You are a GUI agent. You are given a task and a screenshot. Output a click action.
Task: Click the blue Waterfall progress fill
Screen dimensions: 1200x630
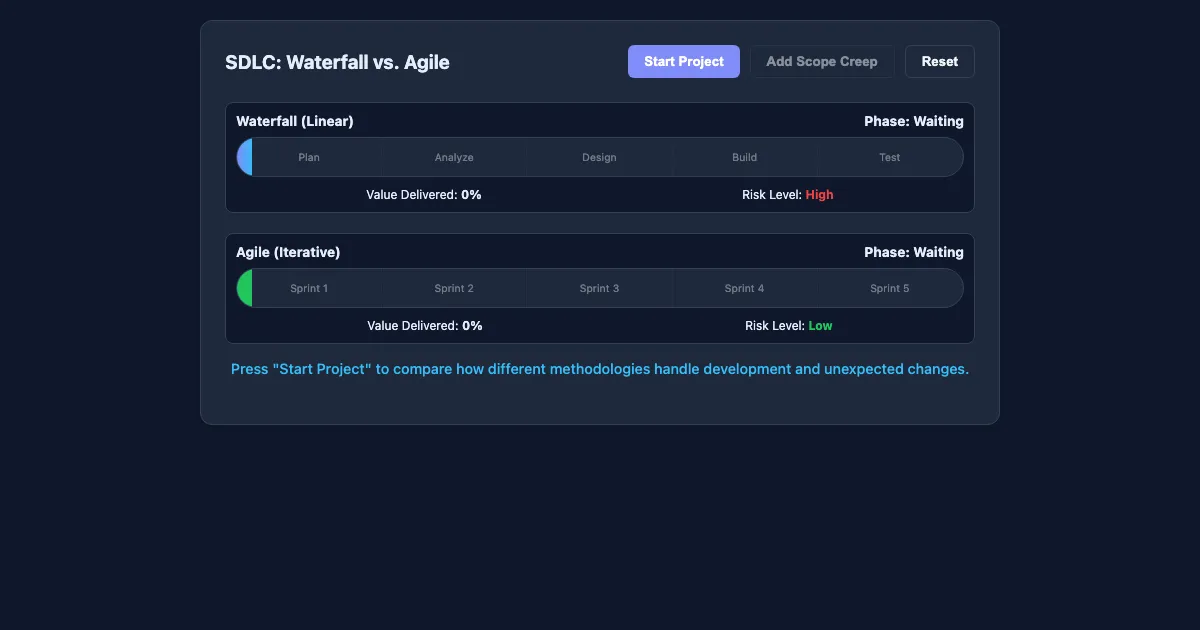(245, 157)
